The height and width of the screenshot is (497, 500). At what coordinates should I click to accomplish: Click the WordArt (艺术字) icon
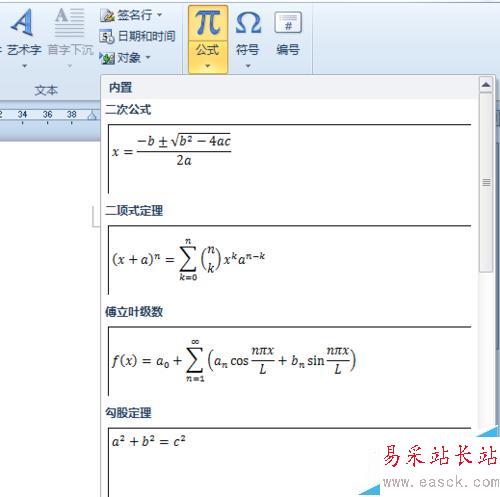(23, 23)
